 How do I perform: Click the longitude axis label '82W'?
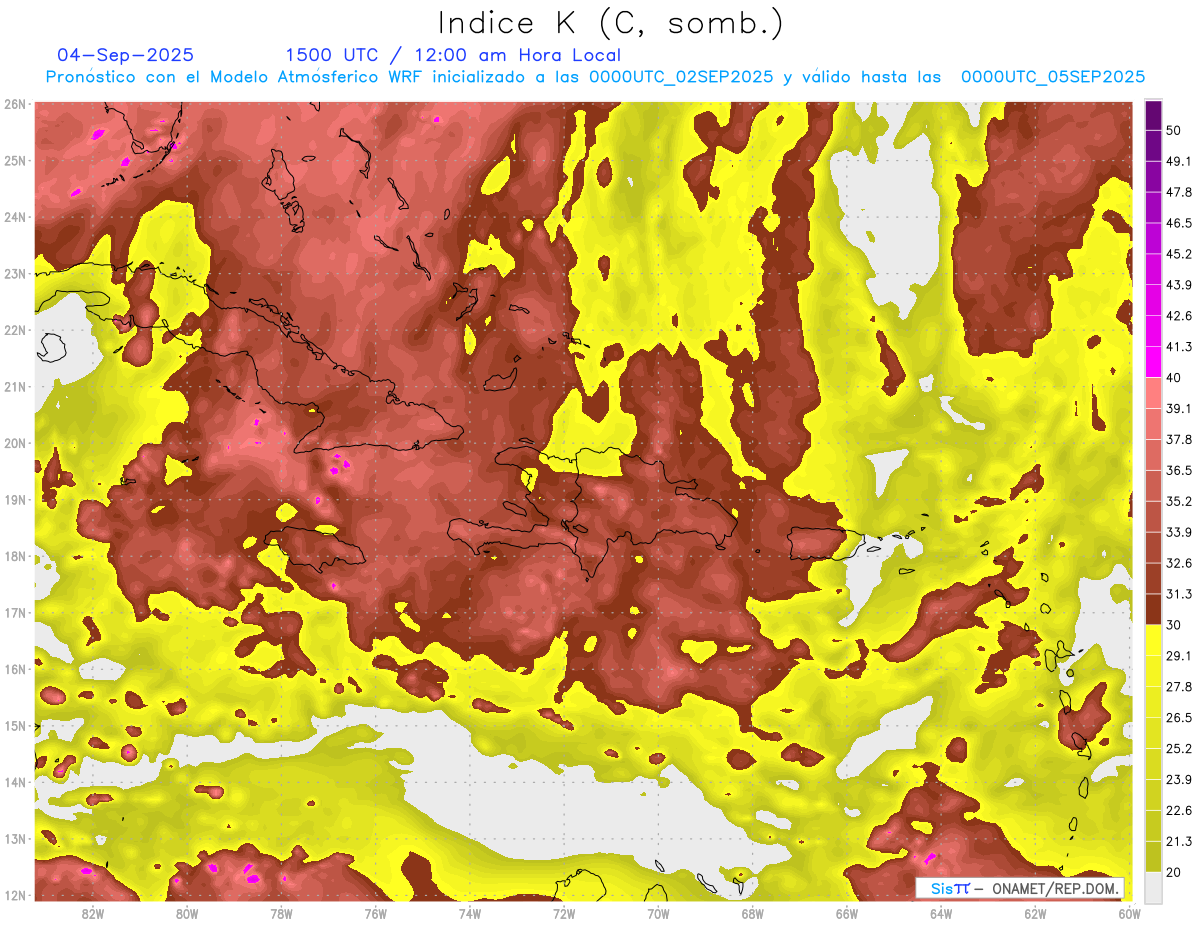click(x=92, y=913)
